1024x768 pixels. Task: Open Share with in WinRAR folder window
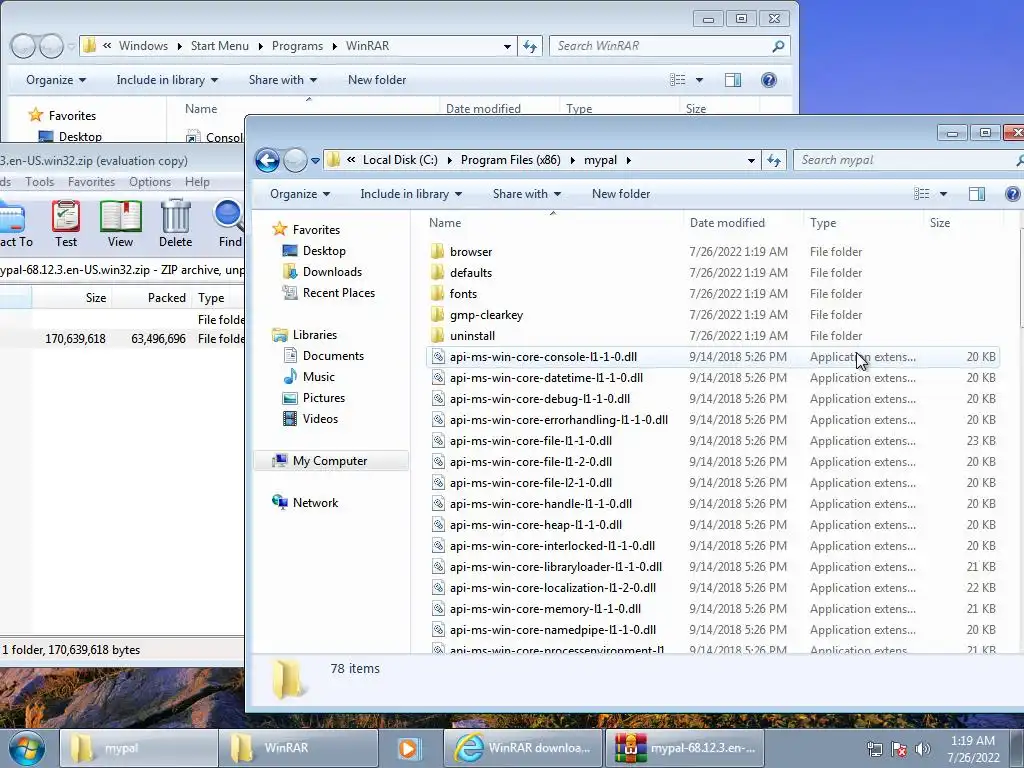pyautogui.click(x=282, y=80)
